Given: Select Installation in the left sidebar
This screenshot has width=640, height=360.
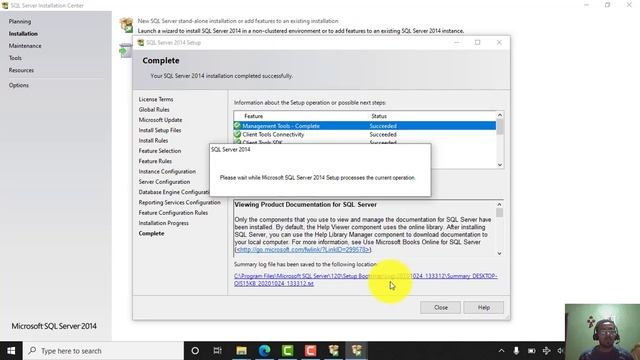Looking at the screenshot, I should pyautogui.click(x=23, y=33).
